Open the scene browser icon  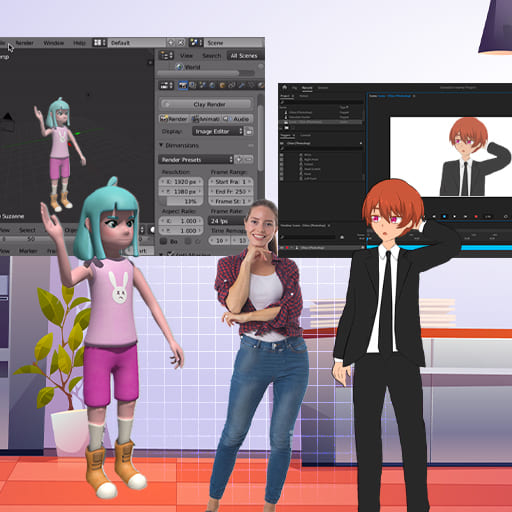pyautogui.click(x=196, y=43)
